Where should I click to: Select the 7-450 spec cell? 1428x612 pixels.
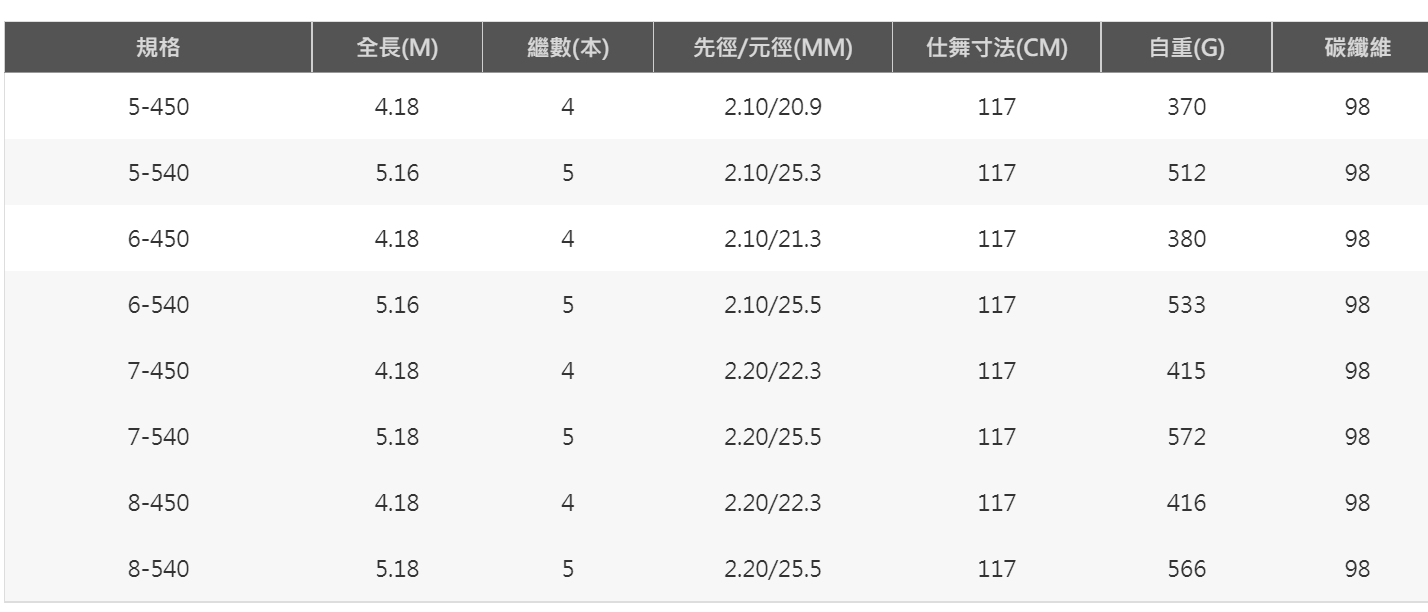pos(159,371)
